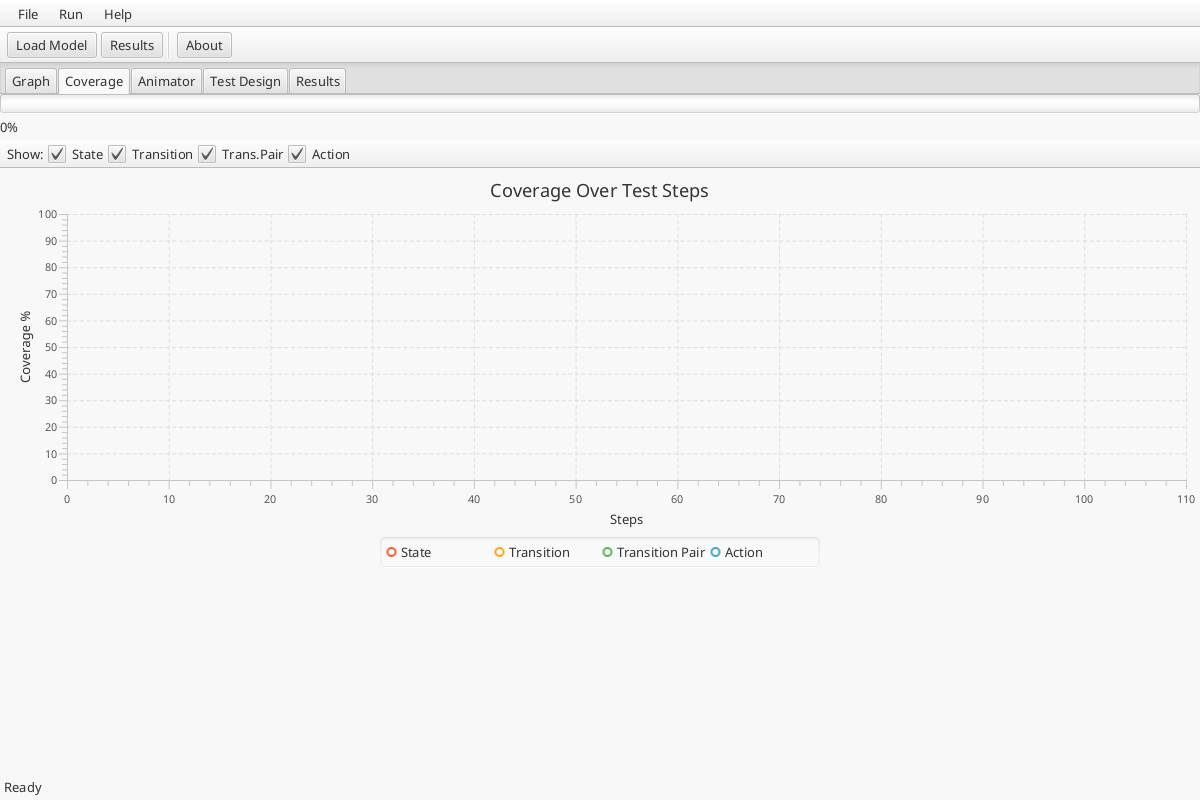1200x800 pixels.
Task: Open the Coverage tab
Action: pos(94,81)
